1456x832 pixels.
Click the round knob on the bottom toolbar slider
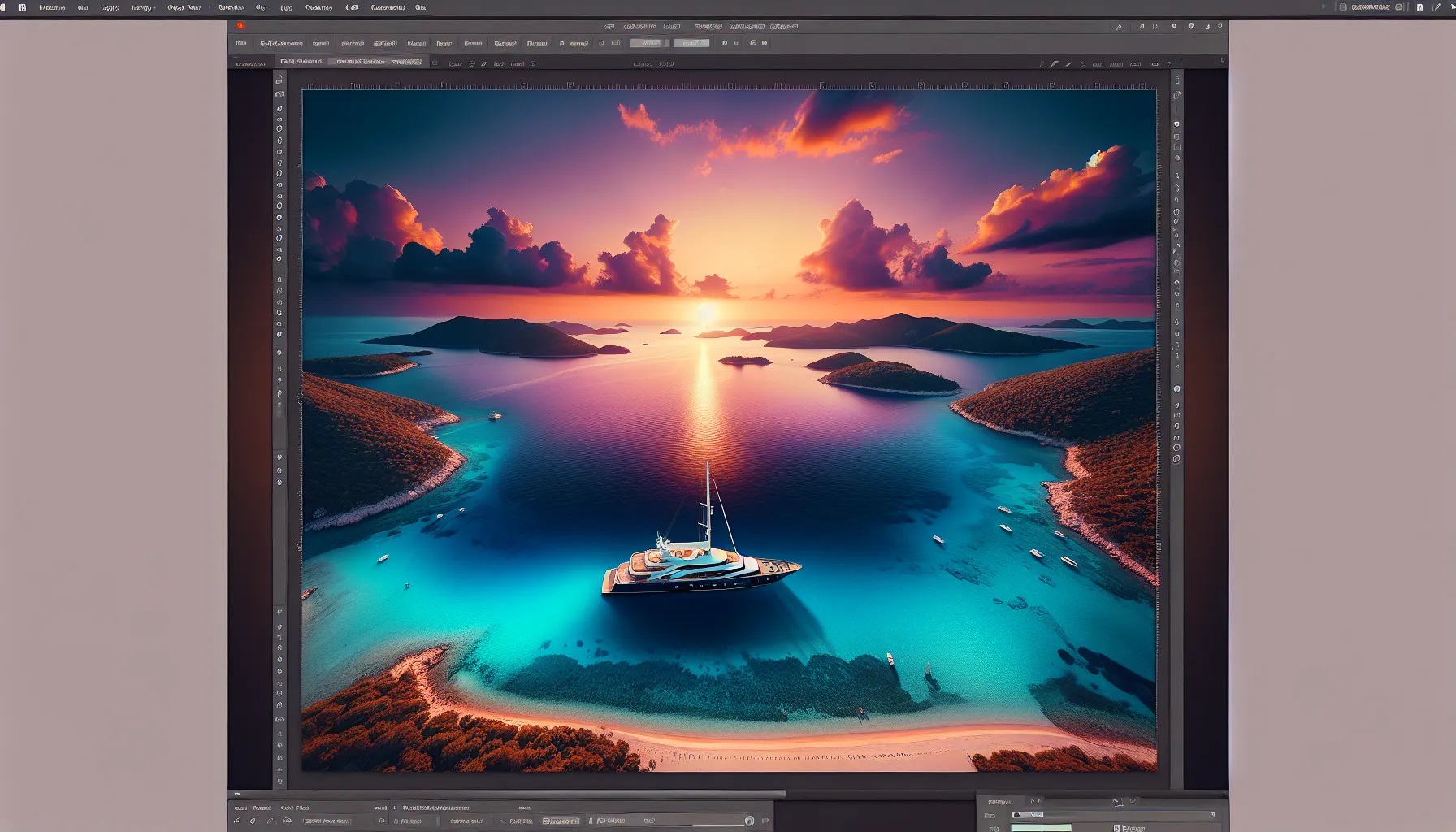(x=749, y=821)
